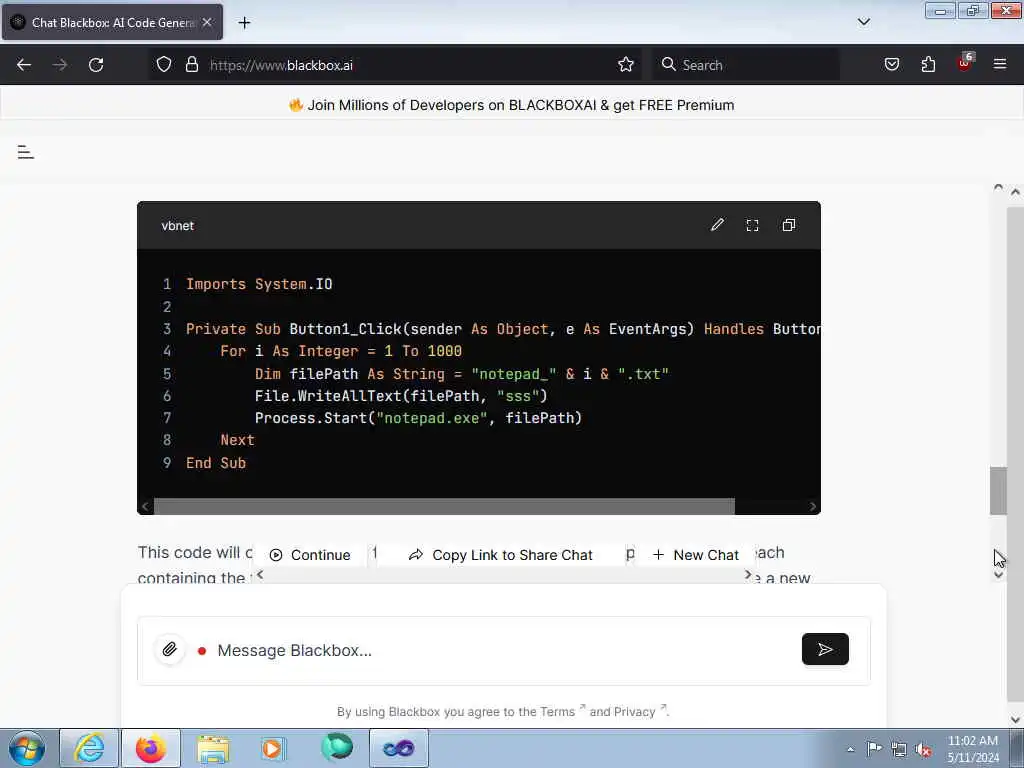Click code block scroll left arrow
This screenshot has width=1024, height=768.
click(x=145, y=506)
